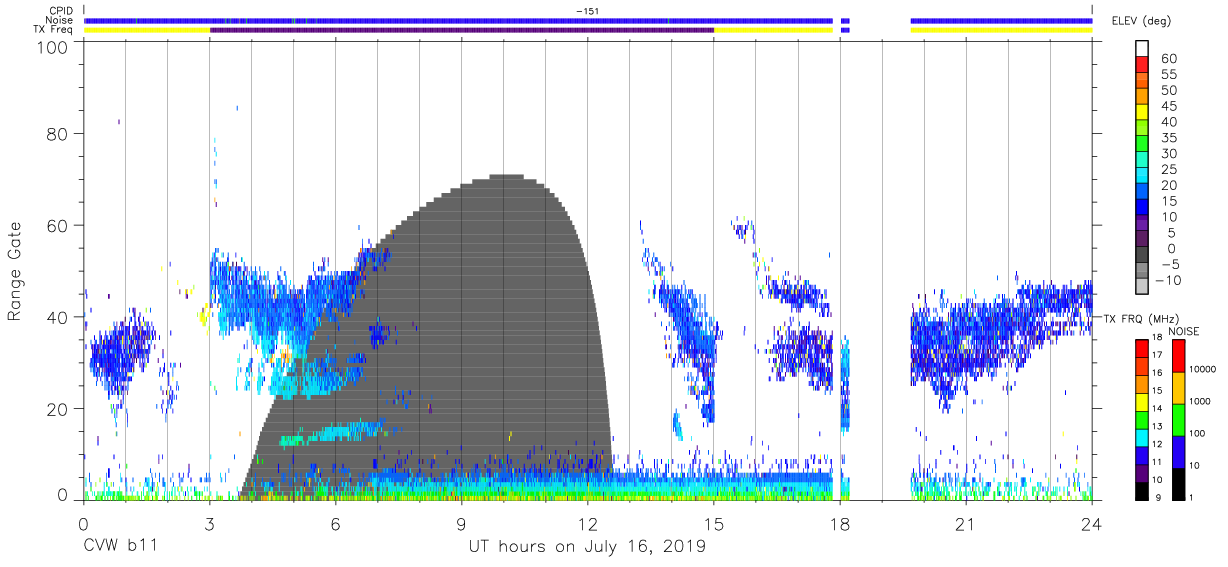Click the '-151' CPID value text
This screenshot has height=567, width=1228.
coord(588,11)
